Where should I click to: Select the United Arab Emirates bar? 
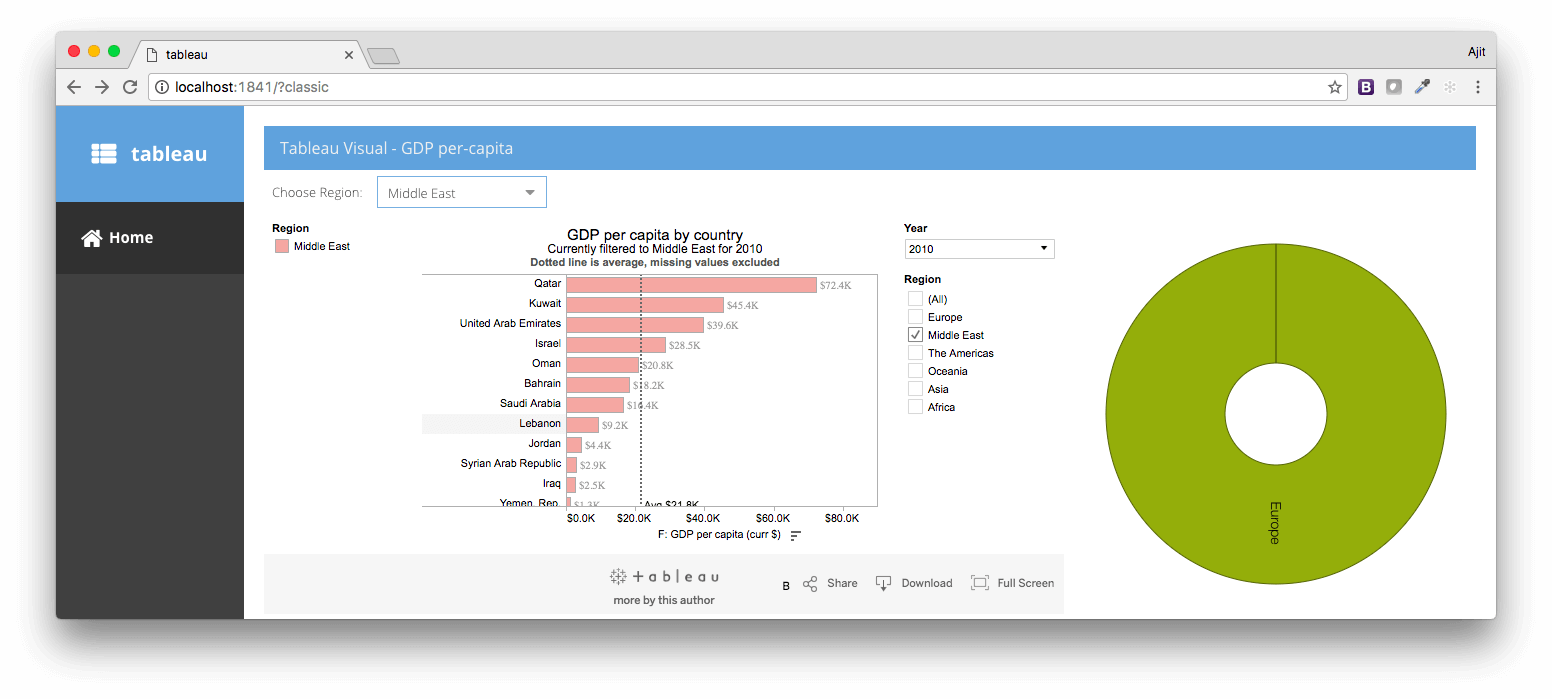pyautogui.click(x=635, y=325)
